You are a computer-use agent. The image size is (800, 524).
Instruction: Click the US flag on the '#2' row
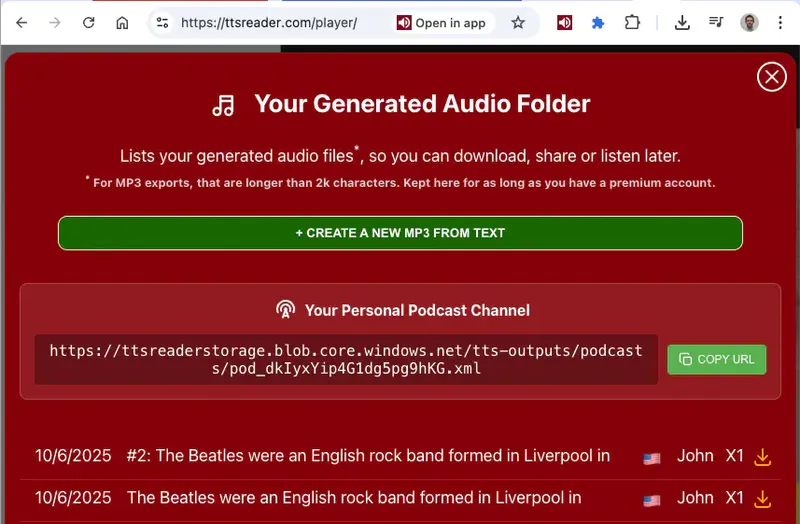pyautogui.click(x=652, y=459)
